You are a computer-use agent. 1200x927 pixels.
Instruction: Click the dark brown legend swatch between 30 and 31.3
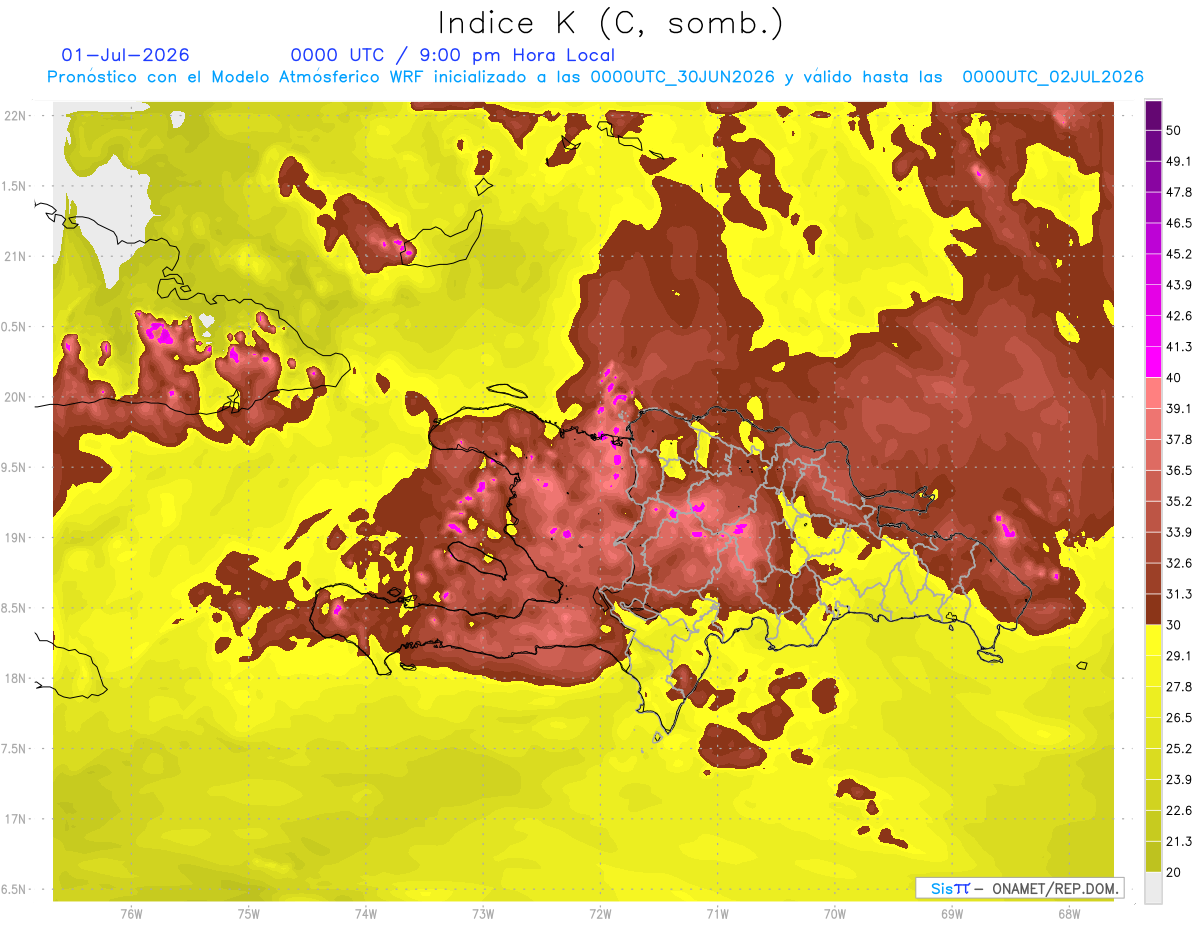click(1153, 609)
